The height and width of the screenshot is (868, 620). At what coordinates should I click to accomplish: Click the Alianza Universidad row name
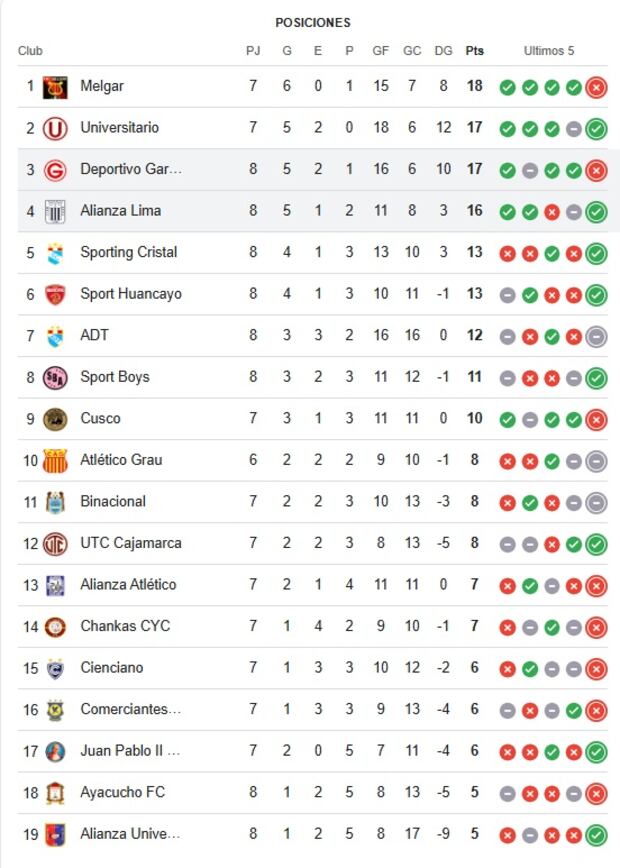click(131, 834)
